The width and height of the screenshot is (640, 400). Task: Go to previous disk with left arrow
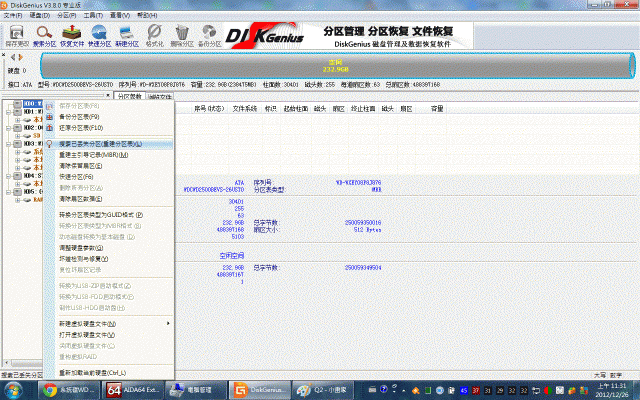click(13, 57)
